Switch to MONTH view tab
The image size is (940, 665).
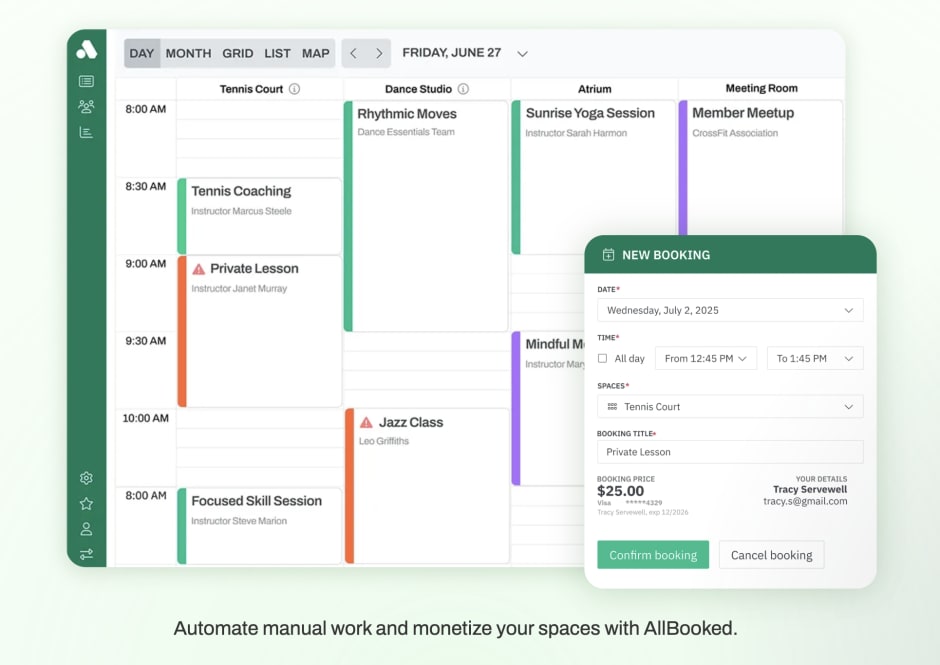(188, 53)
